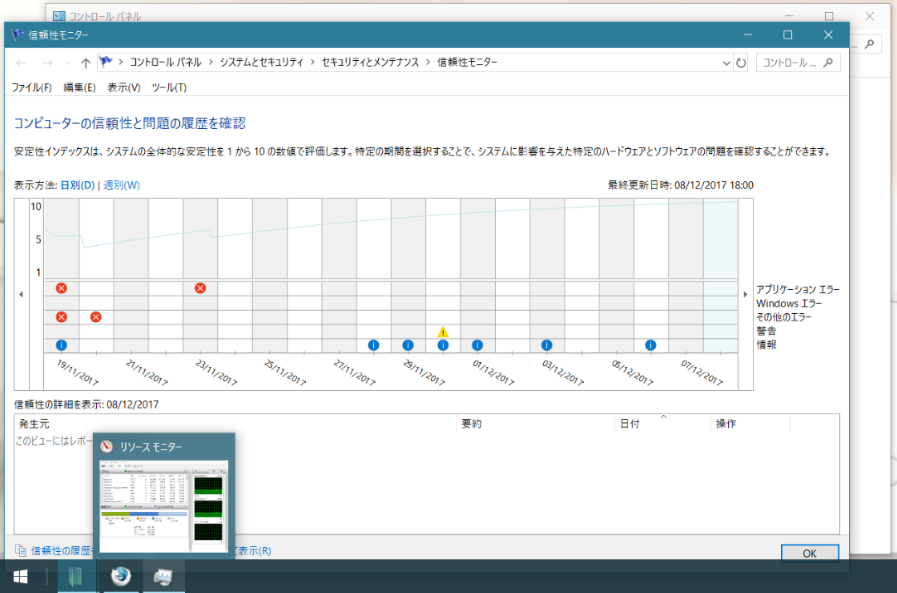The height and width of the screenshot is (593, 897).
Task: Open the 表示(V) menu
Action: (x=124, y=87)
